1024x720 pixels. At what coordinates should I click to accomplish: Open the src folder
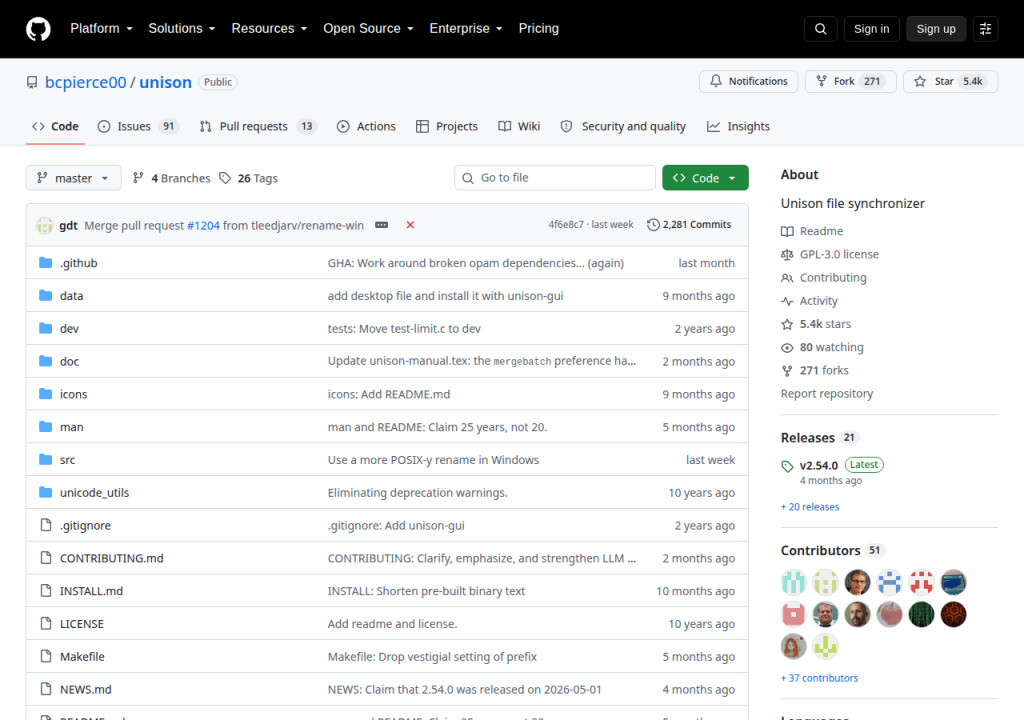[67, 459]
